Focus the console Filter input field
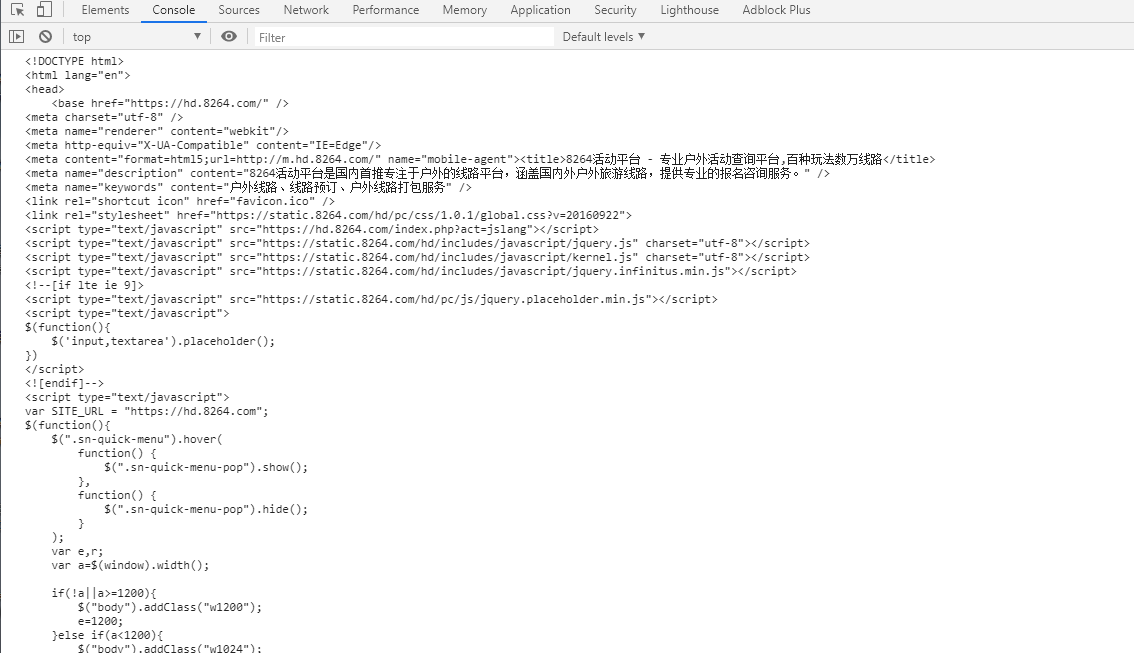The image size is (1134, 653). 404,37
